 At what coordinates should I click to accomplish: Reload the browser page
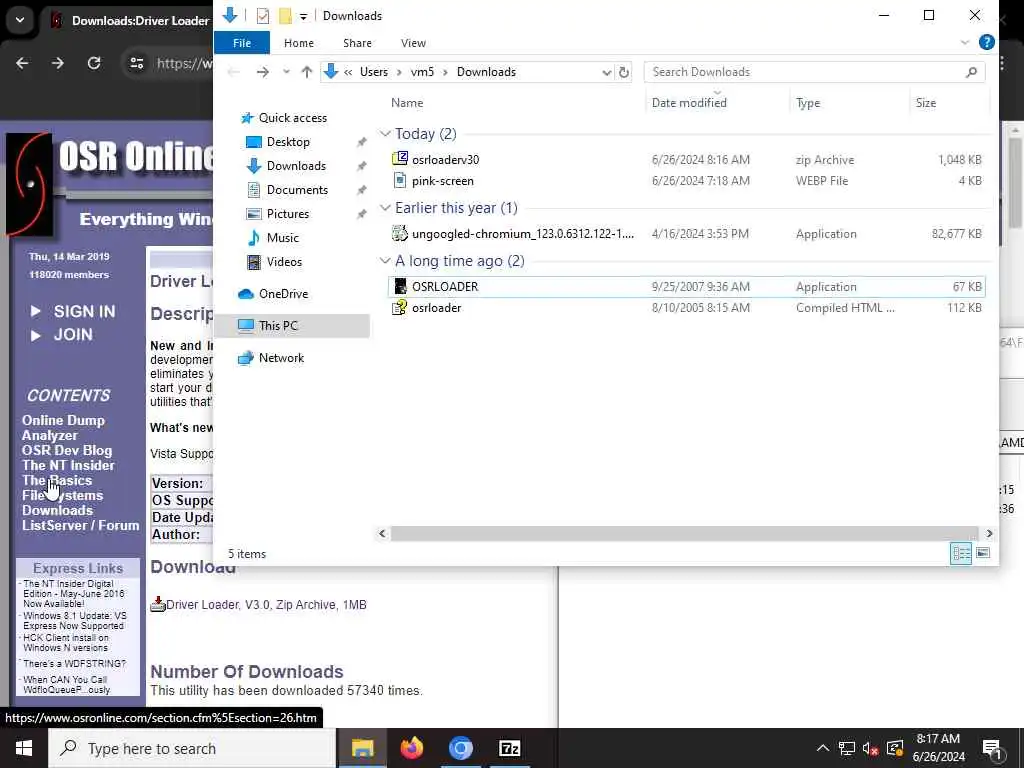tap(94, 63)
